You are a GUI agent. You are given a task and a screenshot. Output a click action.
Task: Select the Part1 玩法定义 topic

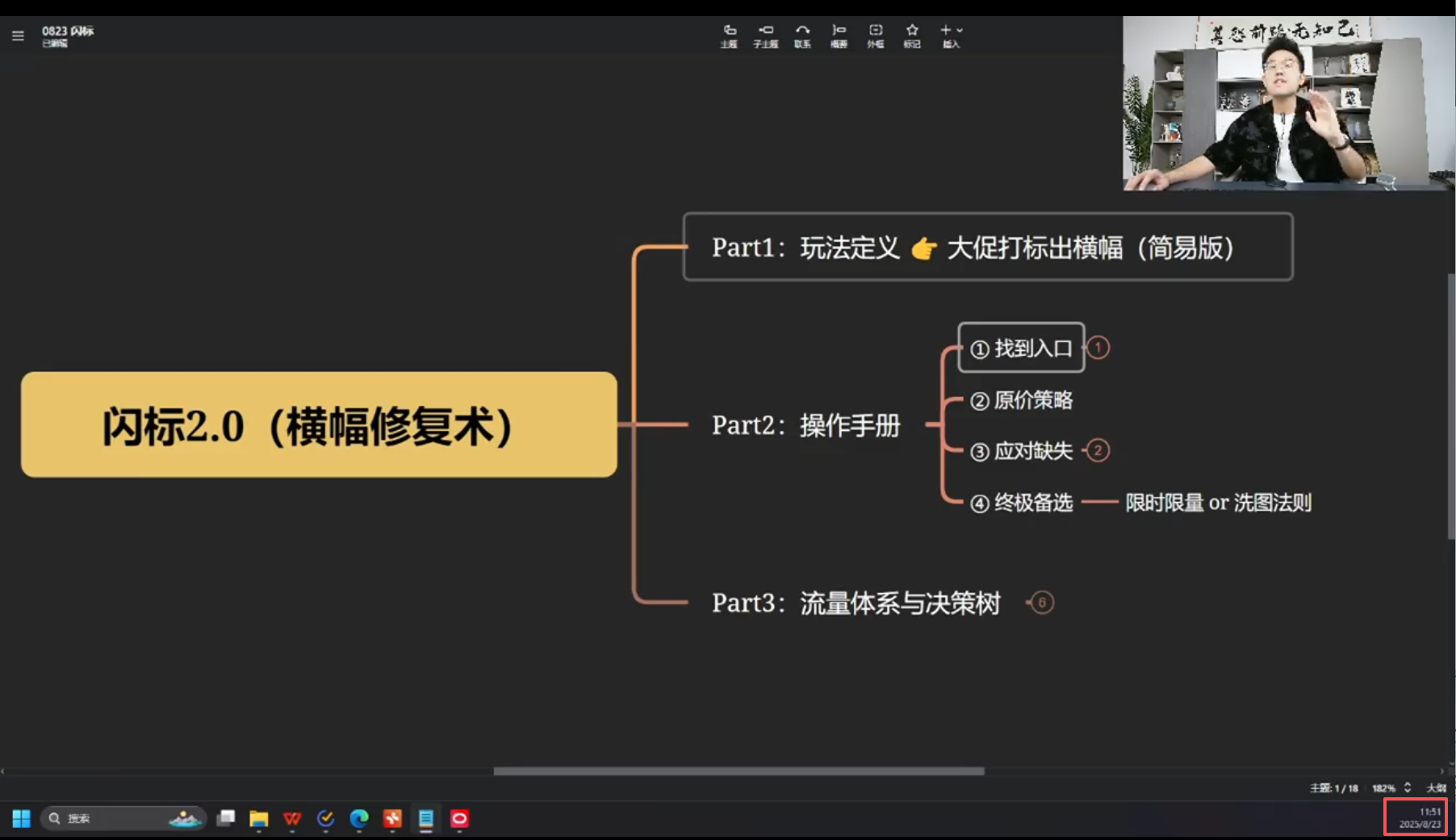click(987, 248)
